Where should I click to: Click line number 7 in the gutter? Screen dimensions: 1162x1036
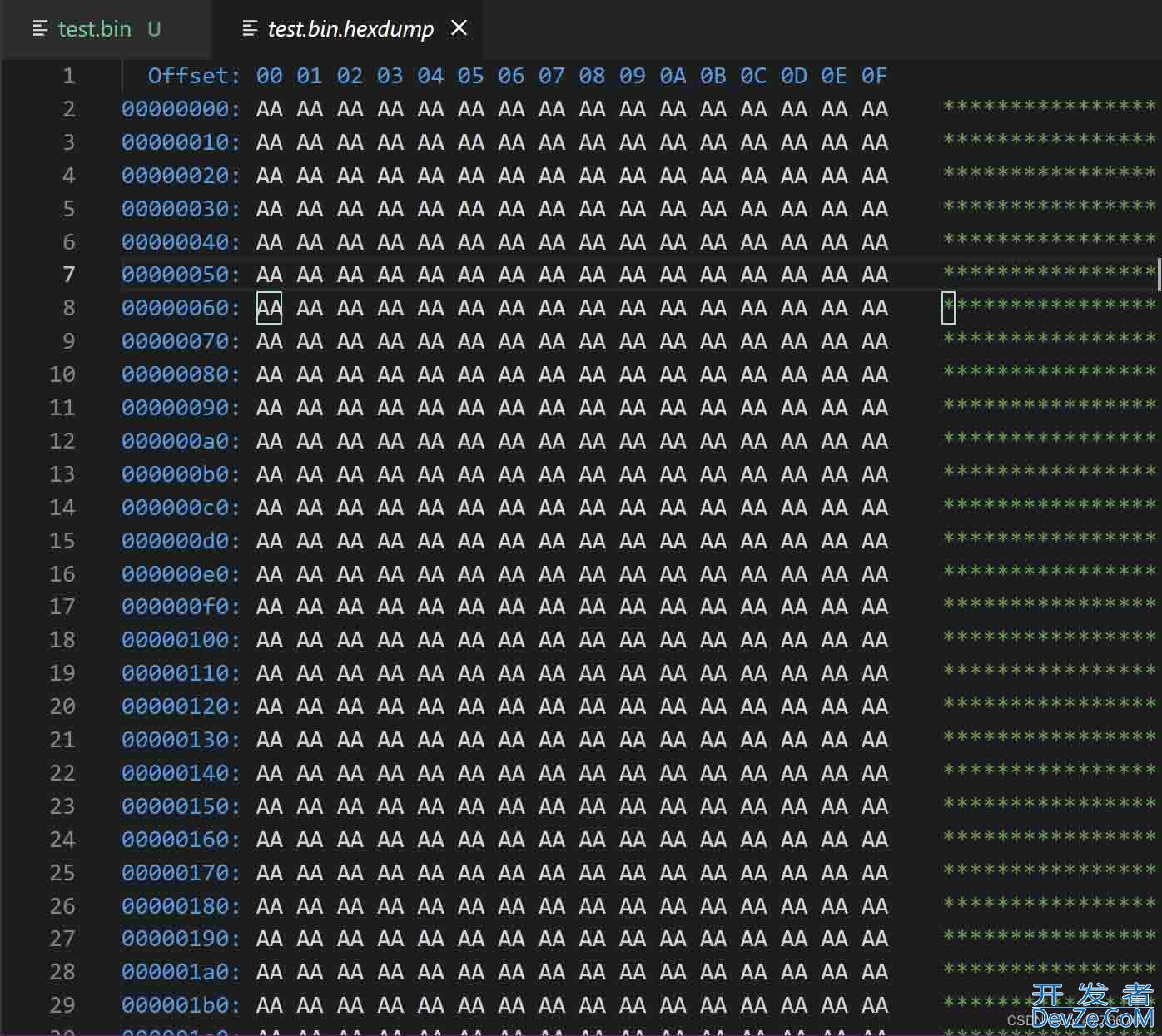tap(68, 275)
